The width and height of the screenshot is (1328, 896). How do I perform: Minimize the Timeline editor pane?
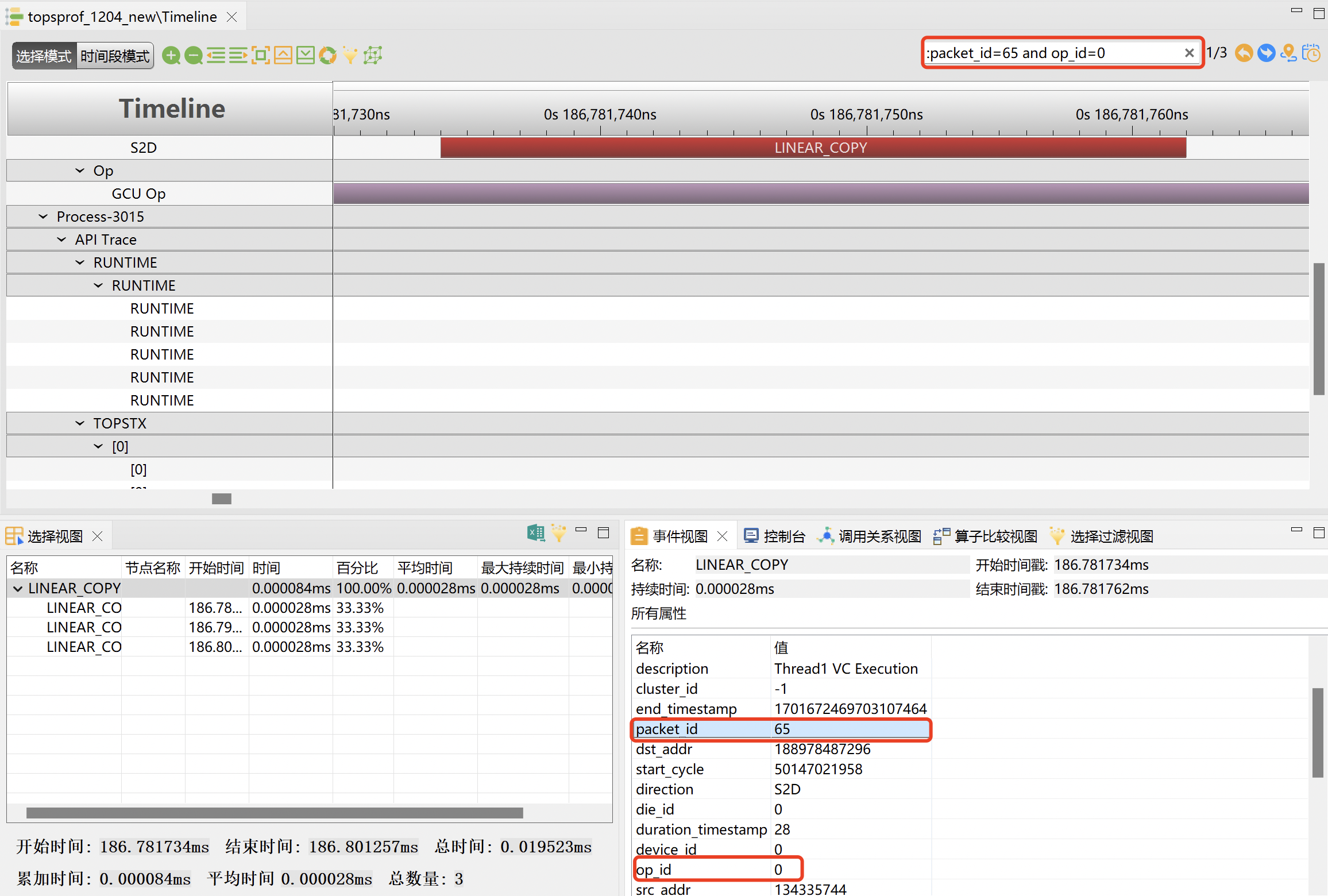(1296, 10)
